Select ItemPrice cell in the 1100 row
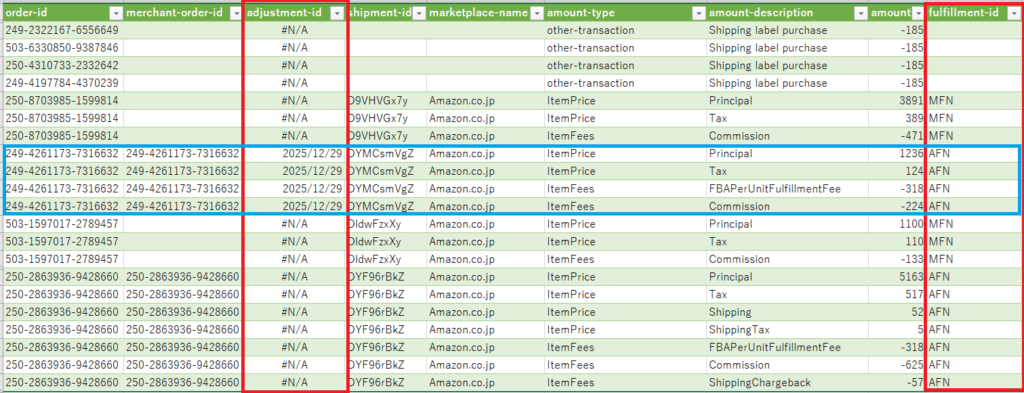 click(x=625, y=223)
